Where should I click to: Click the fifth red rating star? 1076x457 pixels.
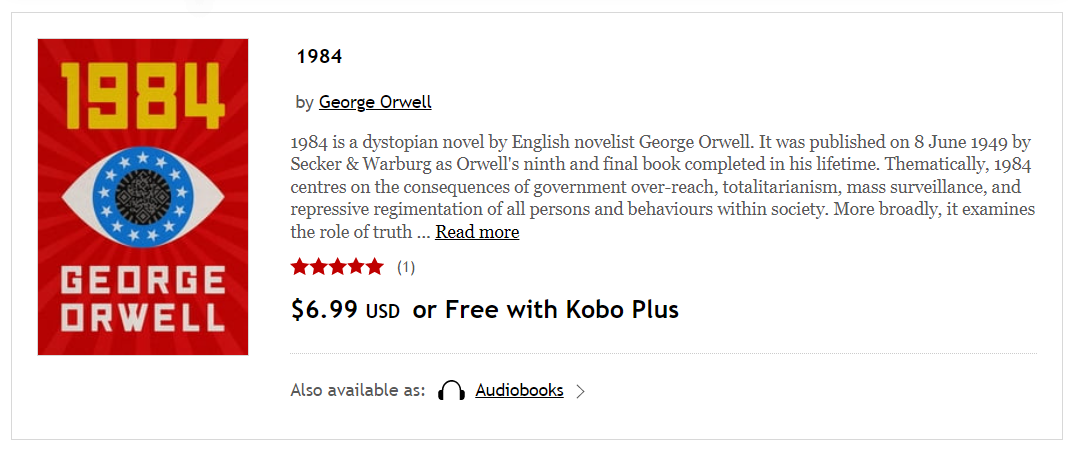(374, 267)
